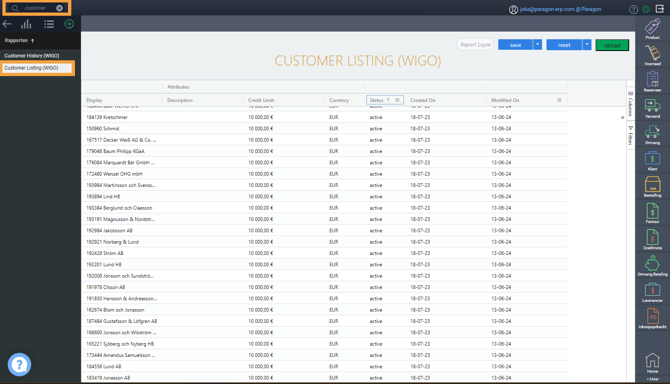Image resolution: width=670 pixels, height=384 pixels.
Task: Click the green reload button
Action: tap(612, 45)
